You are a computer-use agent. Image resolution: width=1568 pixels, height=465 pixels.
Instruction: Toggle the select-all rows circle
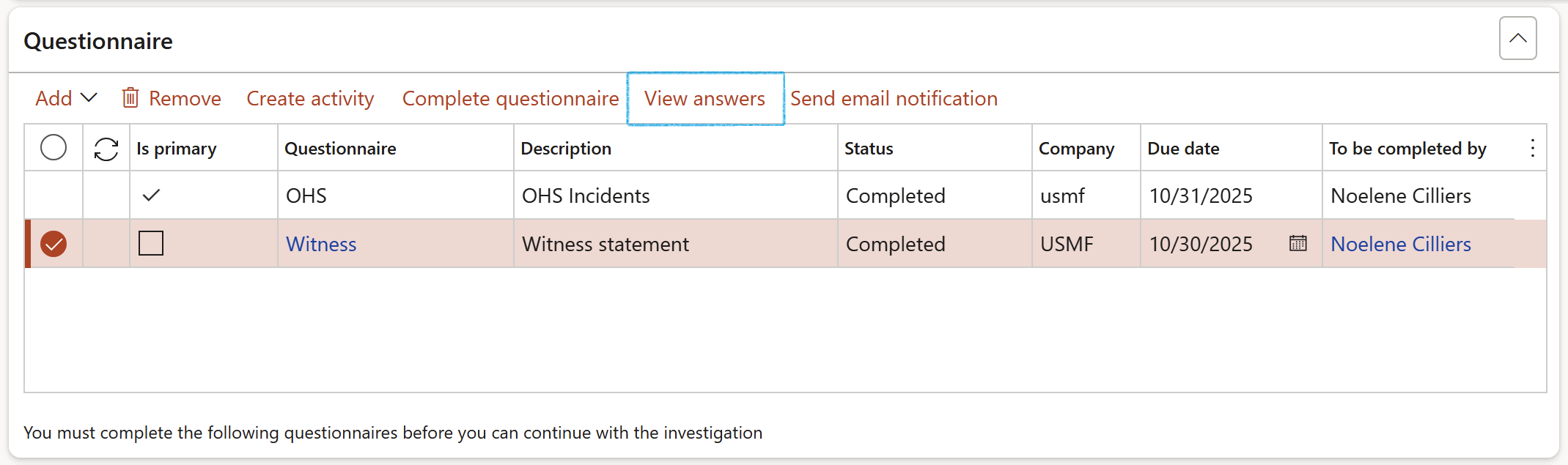(54, 148)
